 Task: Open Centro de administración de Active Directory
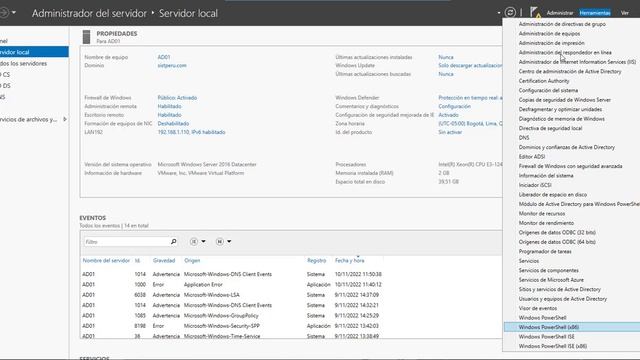pos(570,71)
